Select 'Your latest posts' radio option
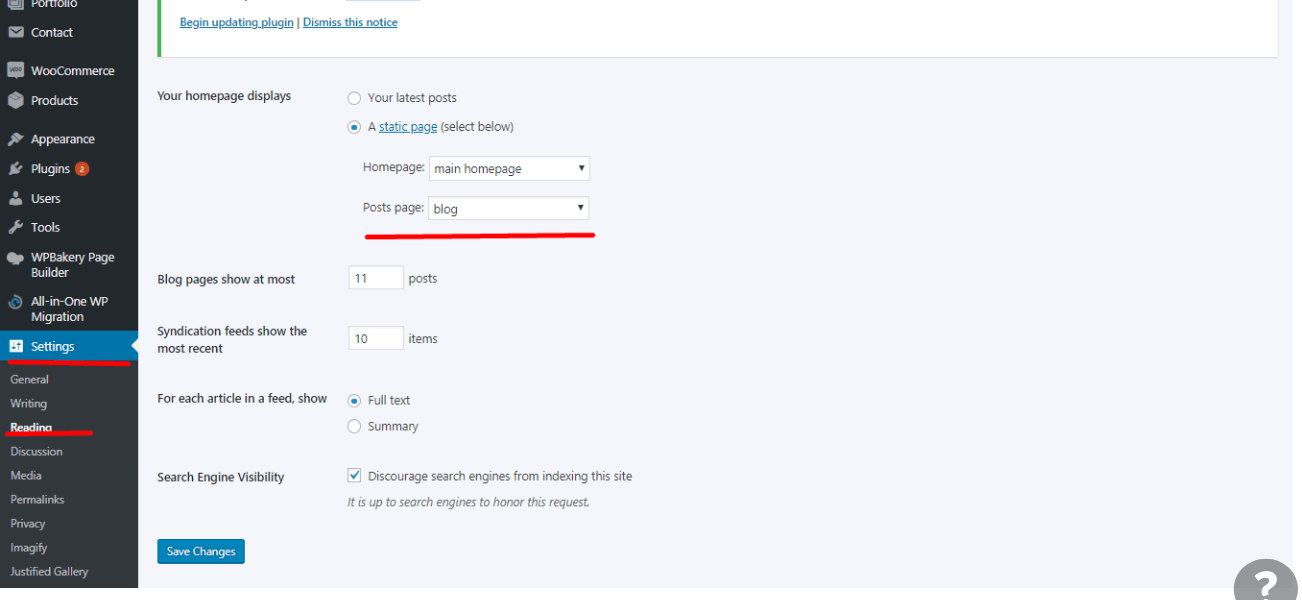Screen dimensions: 1302x600 click(354, 98)
